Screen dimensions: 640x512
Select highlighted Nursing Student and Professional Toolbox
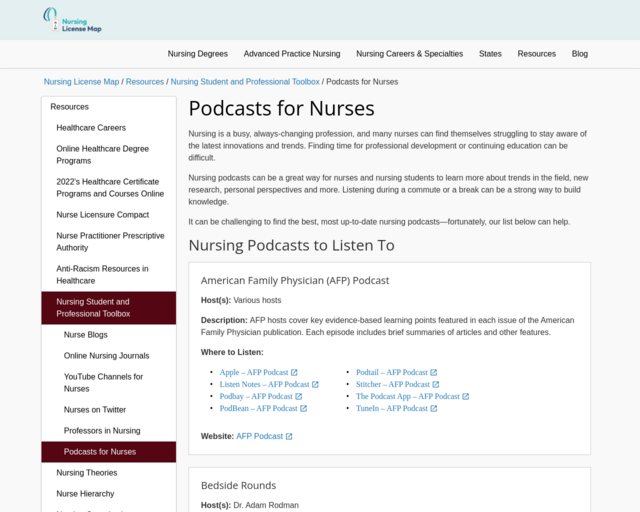pyautogui.click(x=109, y=308)
